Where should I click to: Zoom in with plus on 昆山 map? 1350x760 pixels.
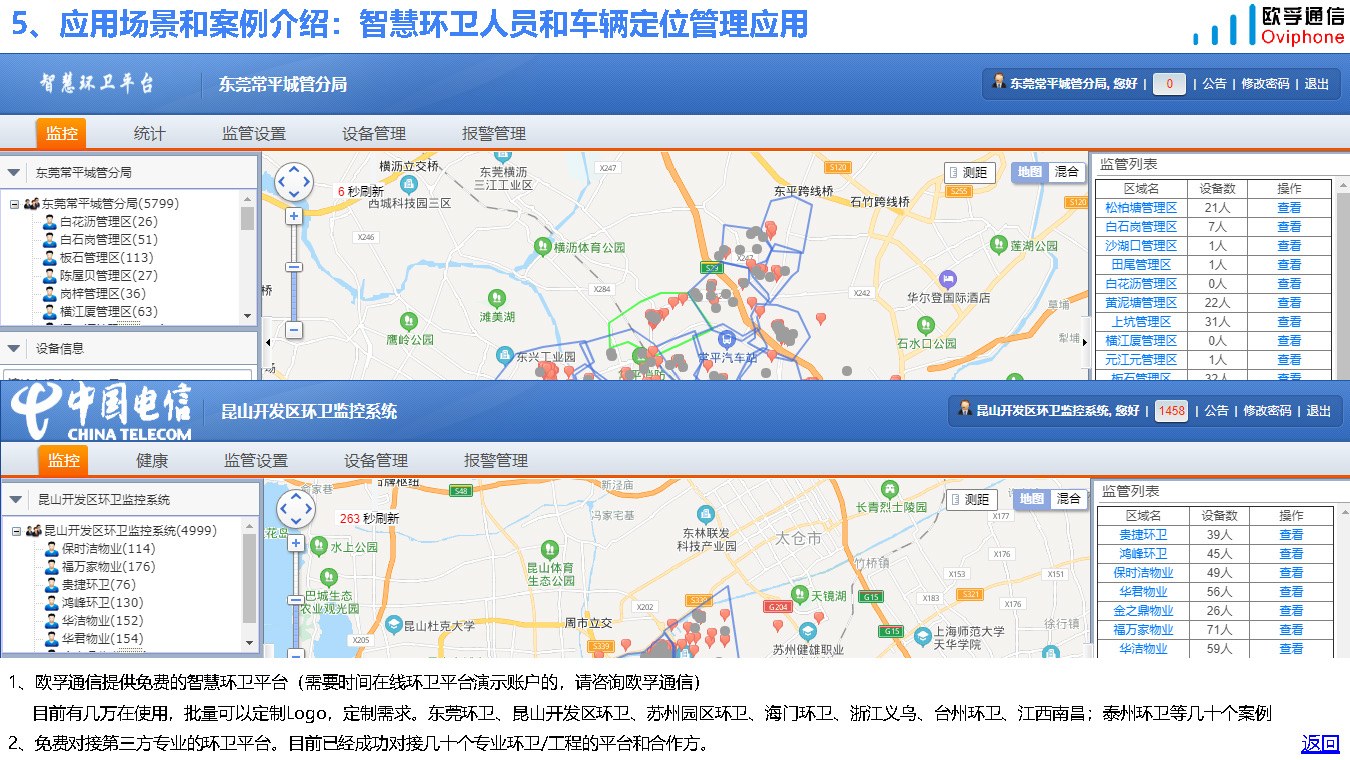tap(296, 543)
